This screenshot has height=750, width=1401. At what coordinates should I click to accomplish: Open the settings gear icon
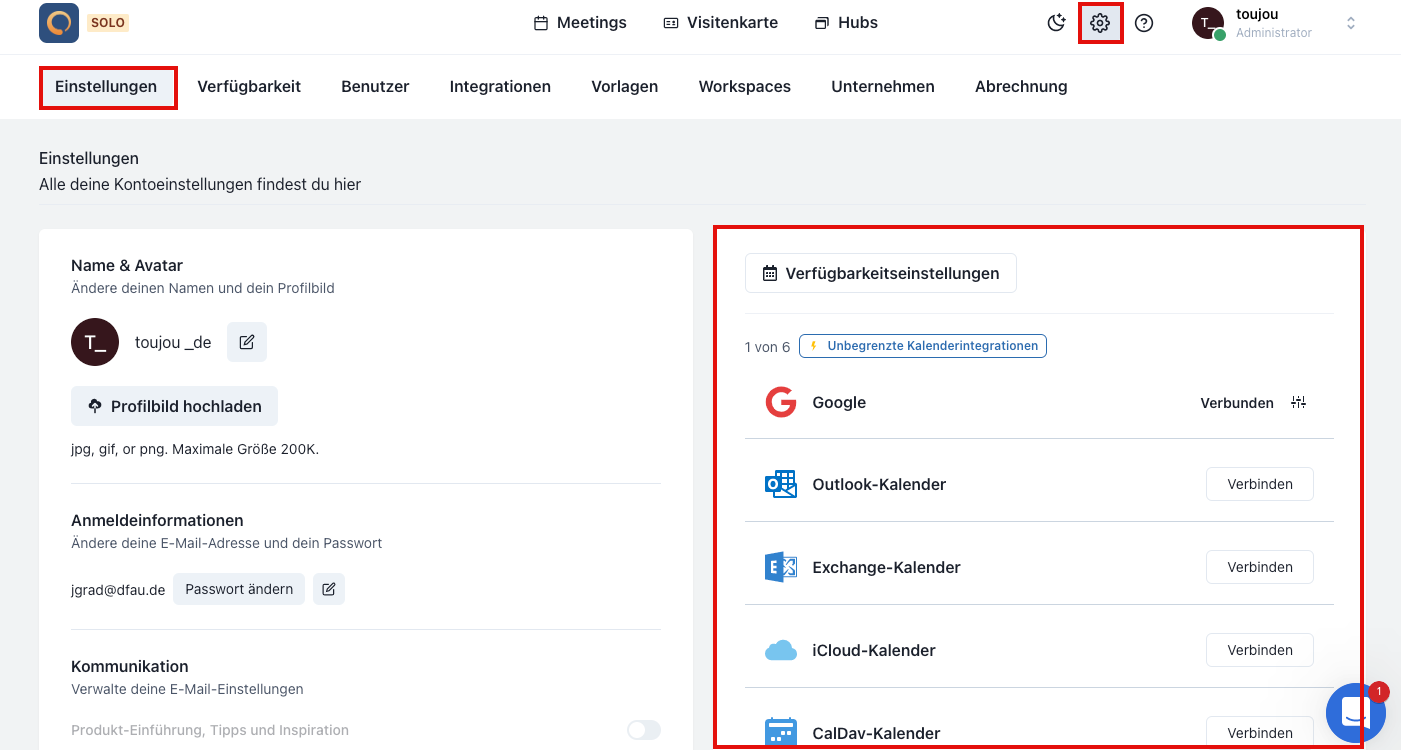click(1100, 23)
